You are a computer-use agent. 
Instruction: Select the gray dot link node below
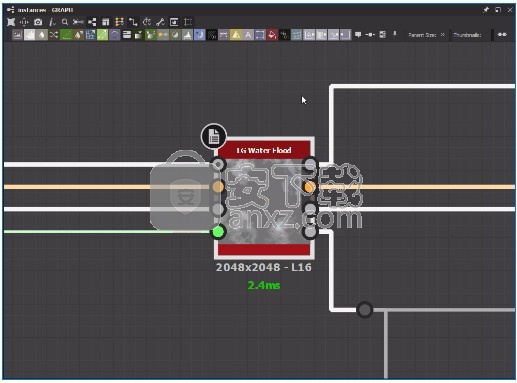pyautogui.click(x=364, y=310)
